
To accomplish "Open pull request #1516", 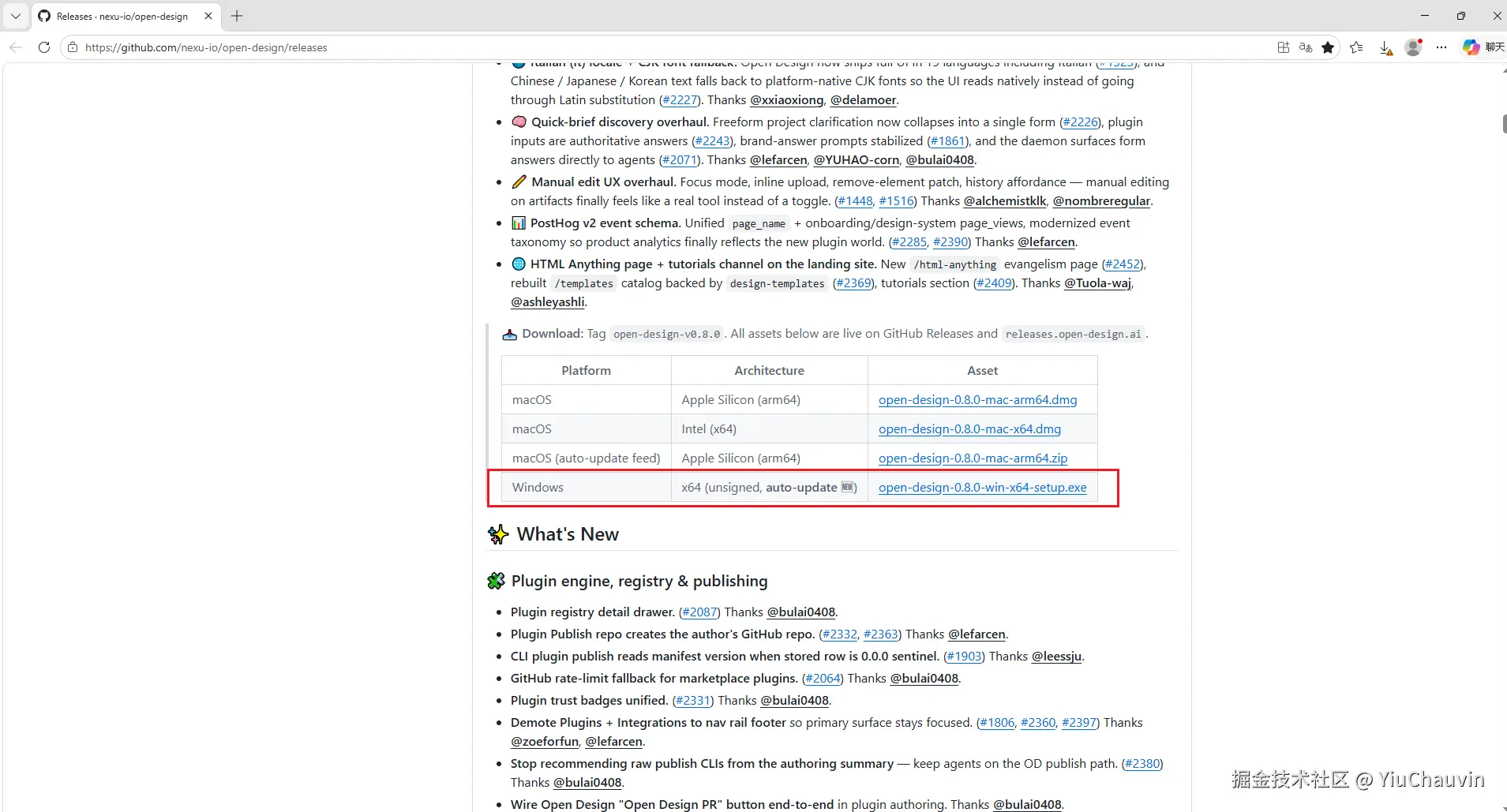I will click(897, 201).
